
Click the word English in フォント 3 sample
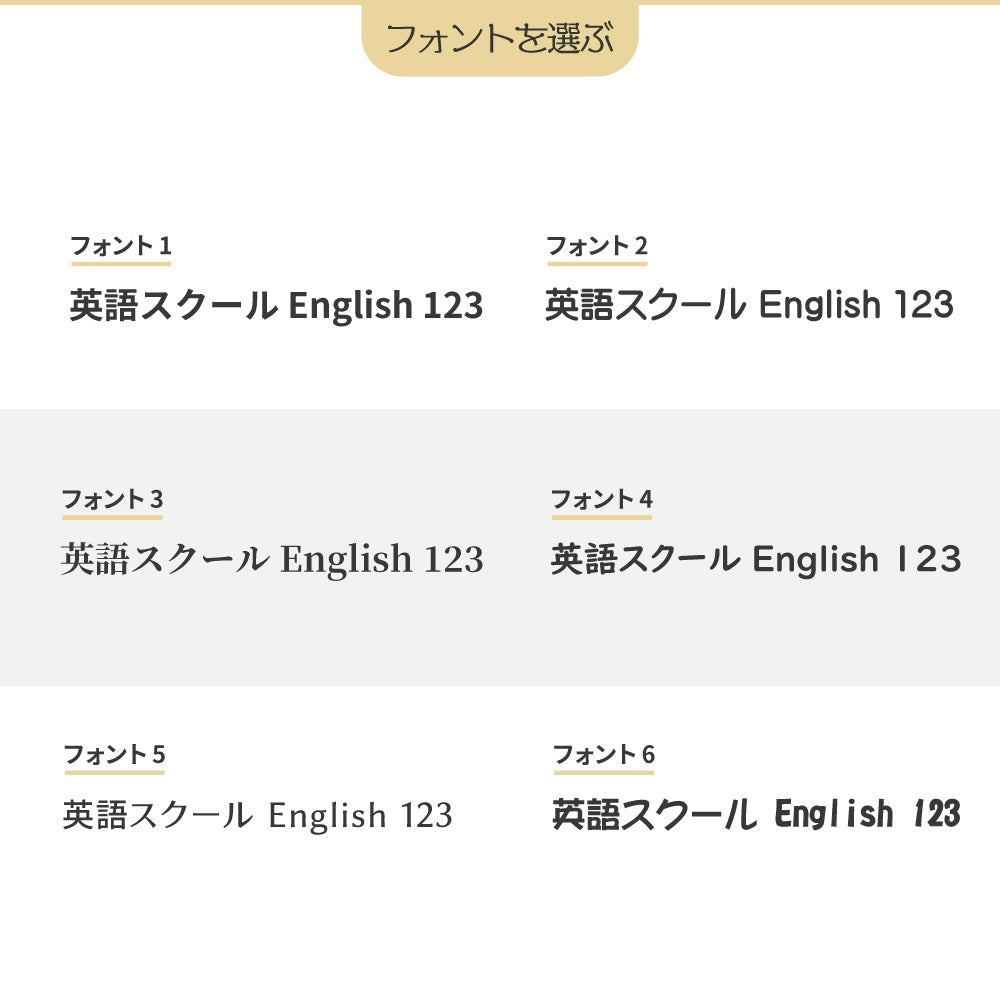click(346, 560)
